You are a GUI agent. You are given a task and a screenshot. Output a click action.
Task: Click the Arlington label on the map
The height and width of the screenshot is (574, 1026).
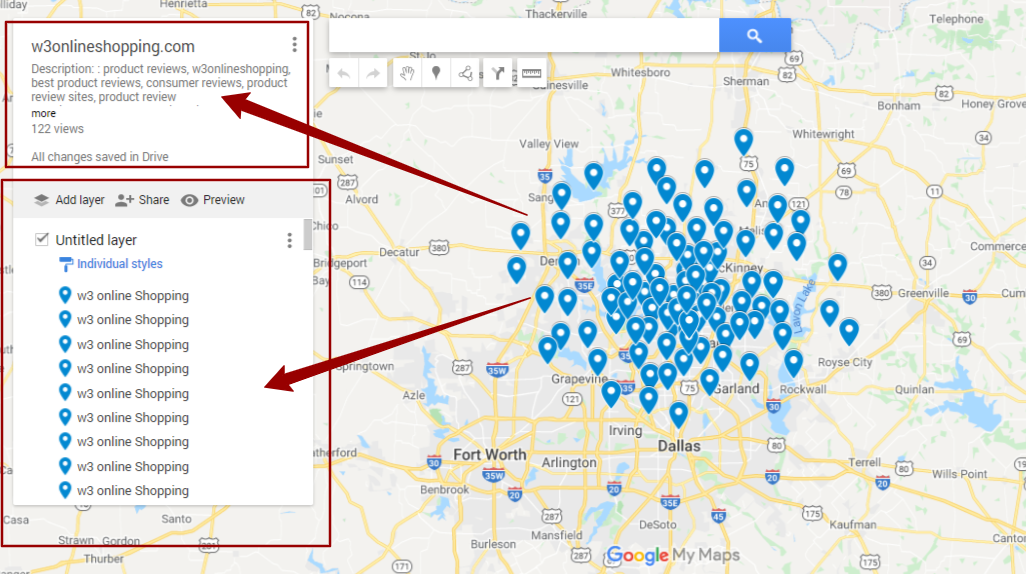tap(569, 462)
